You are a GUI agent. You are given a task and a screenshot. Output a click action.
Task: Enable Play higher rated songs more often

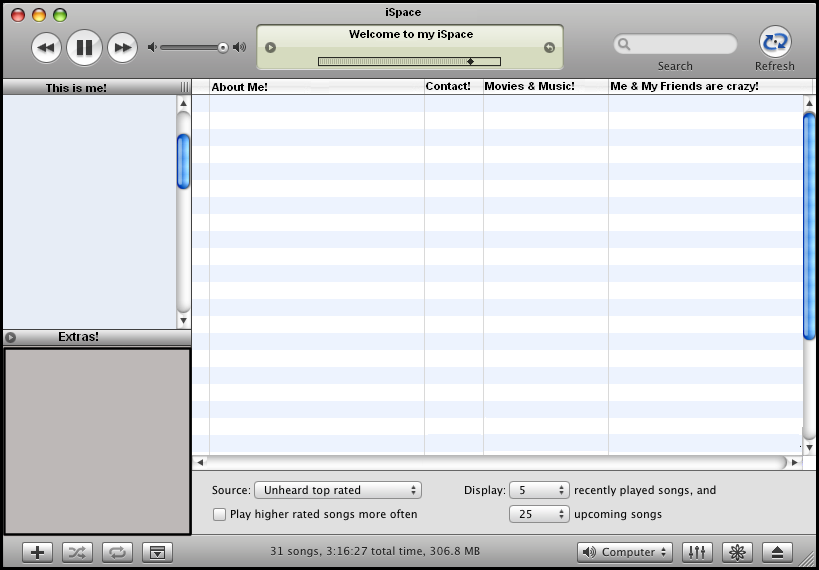pyautogui.click(x=219, y=515)
